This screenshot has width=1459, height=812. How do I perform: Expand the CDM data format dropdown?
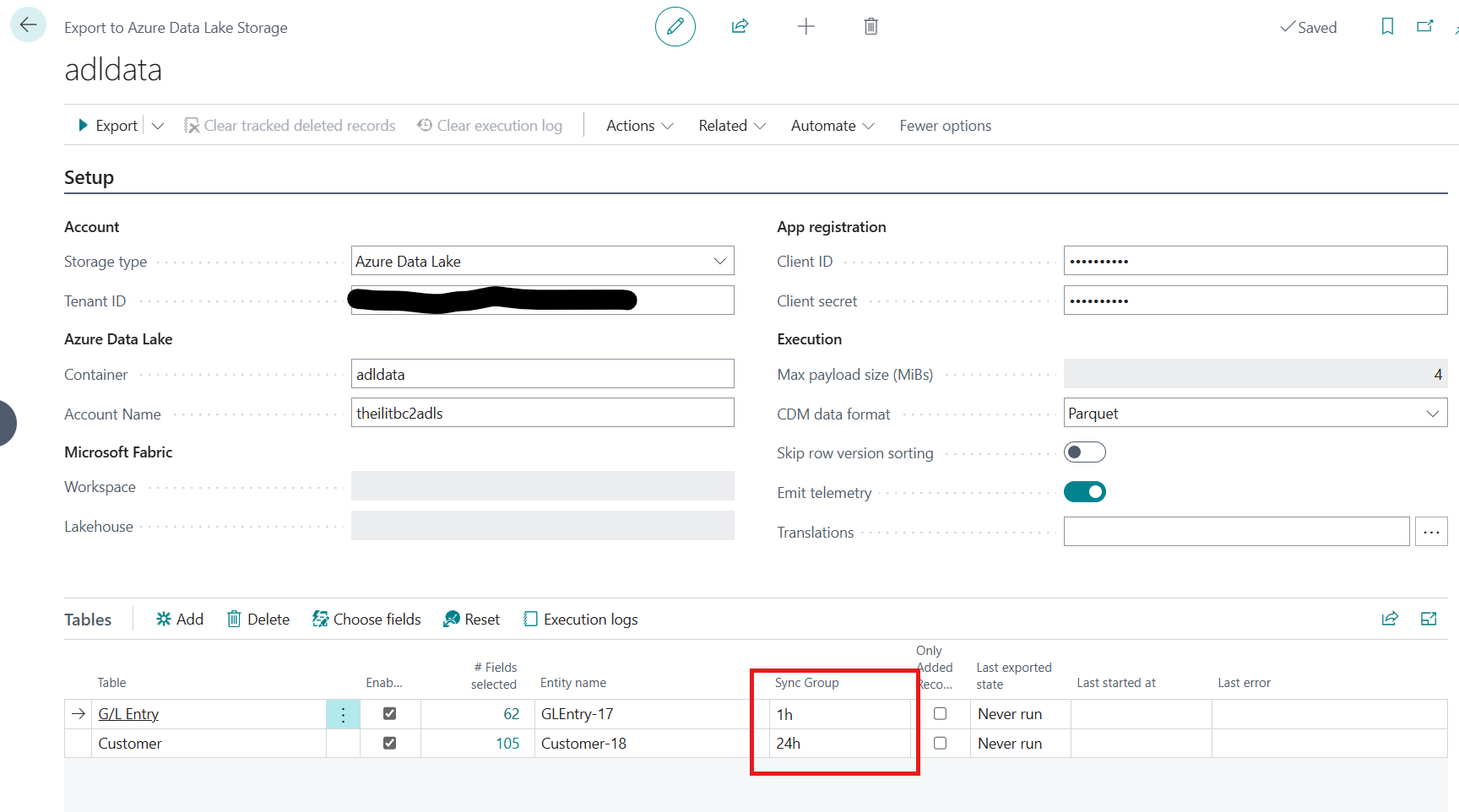click(x=1433, y=413)
